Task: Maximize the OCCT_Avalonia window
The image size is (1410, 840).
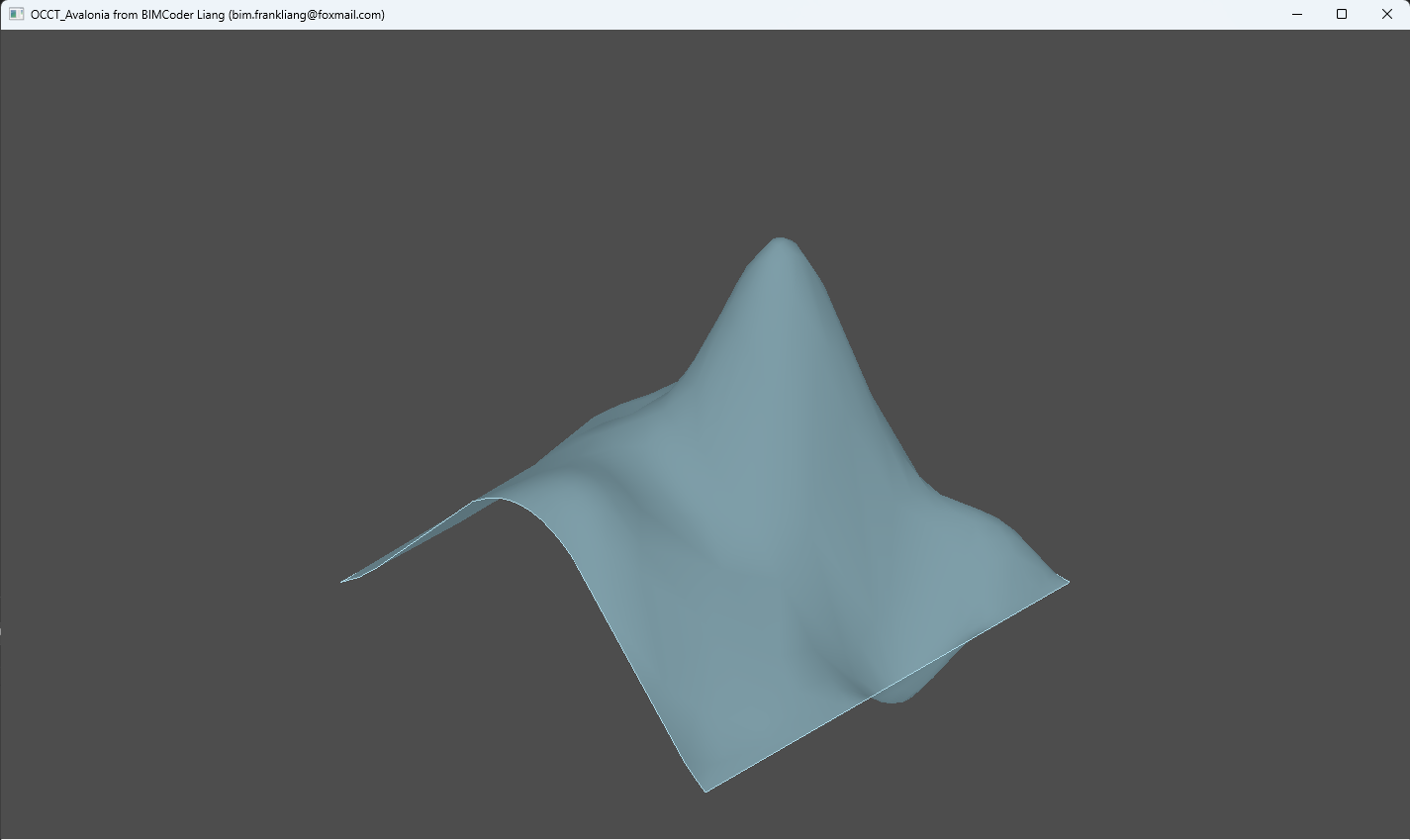Action: [x=1342, y=15]
